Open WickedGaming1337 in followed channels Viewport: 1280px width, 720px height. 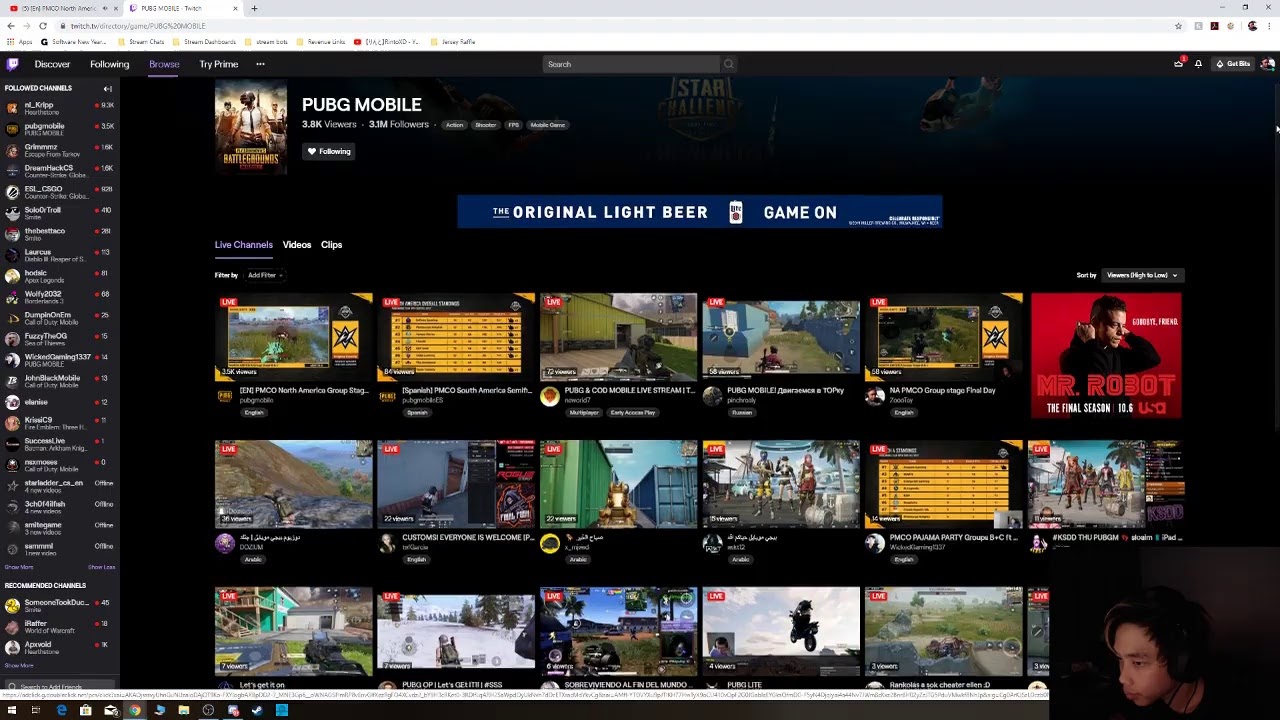pyautogui.click(x=58, y=360)
